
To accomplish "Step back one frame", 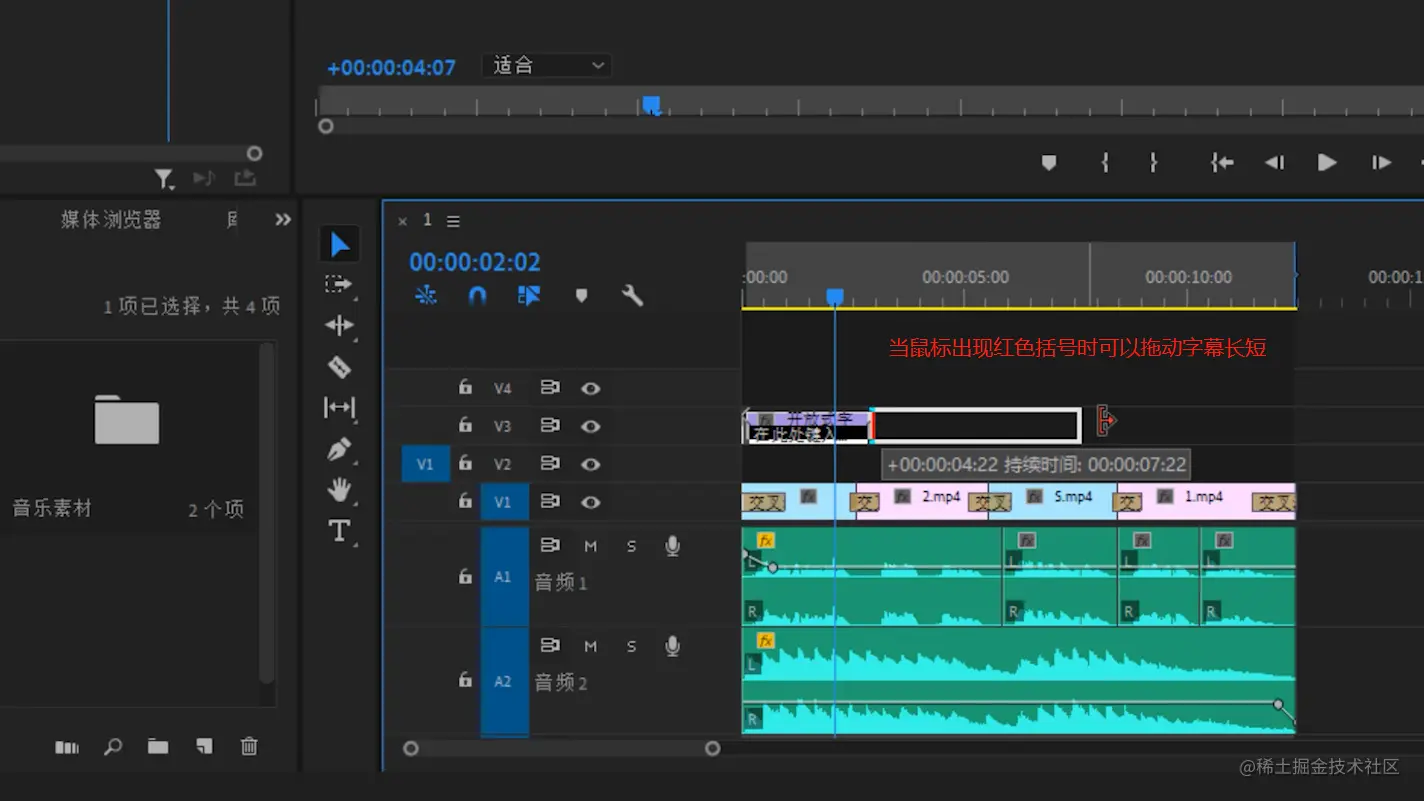I will pos(1274,162).
